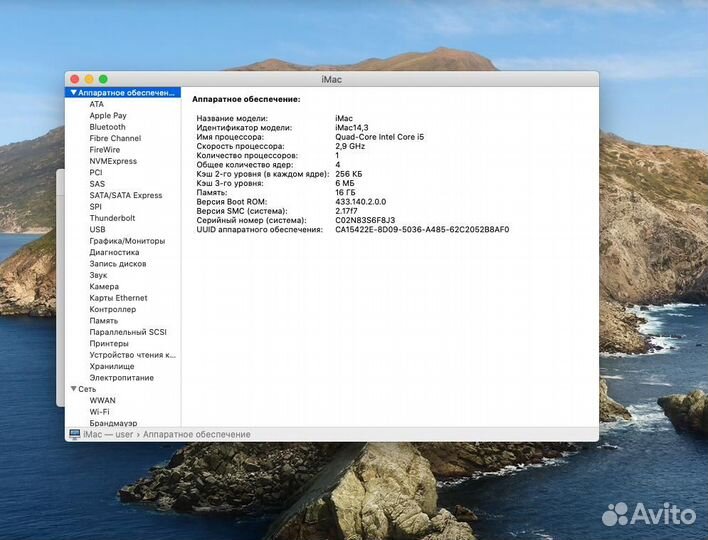Click processor name Quad-Core Intel Core i5

(x=380, y=137)
